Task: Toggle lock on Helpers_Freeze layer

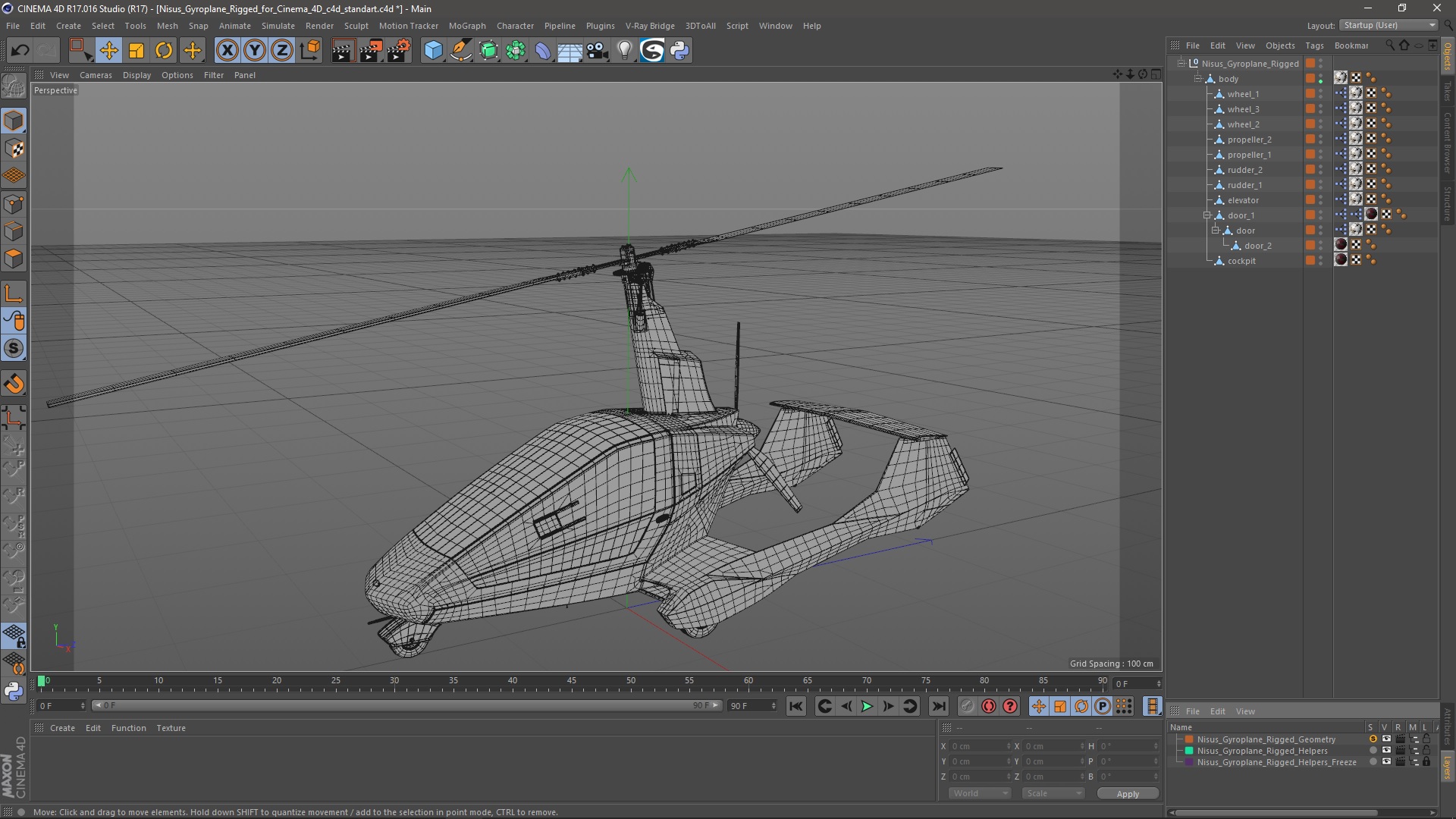Action: pyautogui.click(x=1426, y=762)
